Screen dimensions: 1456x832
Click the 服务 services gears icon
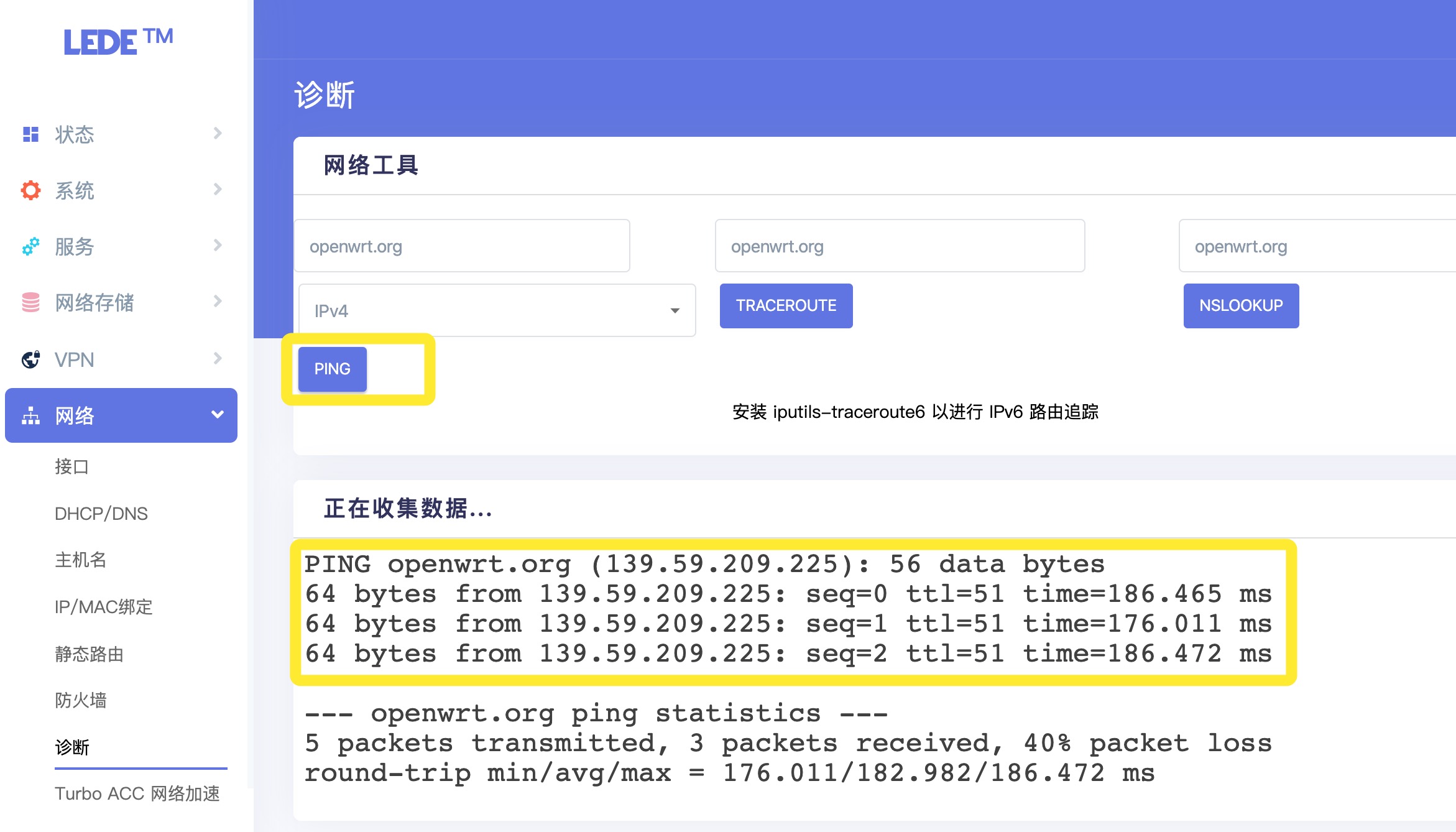30,246
